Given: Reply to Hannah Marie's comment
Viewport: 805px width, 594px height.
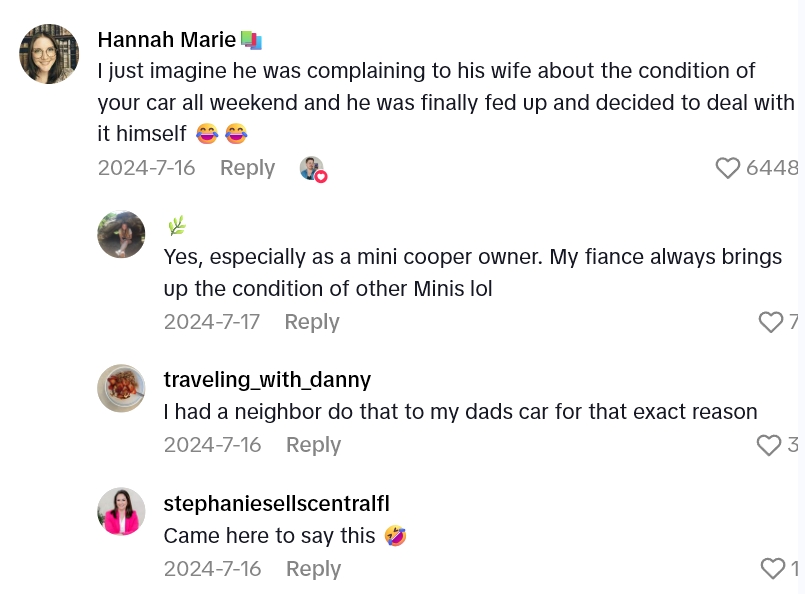Looking at the screenshot, I should 247,168.
